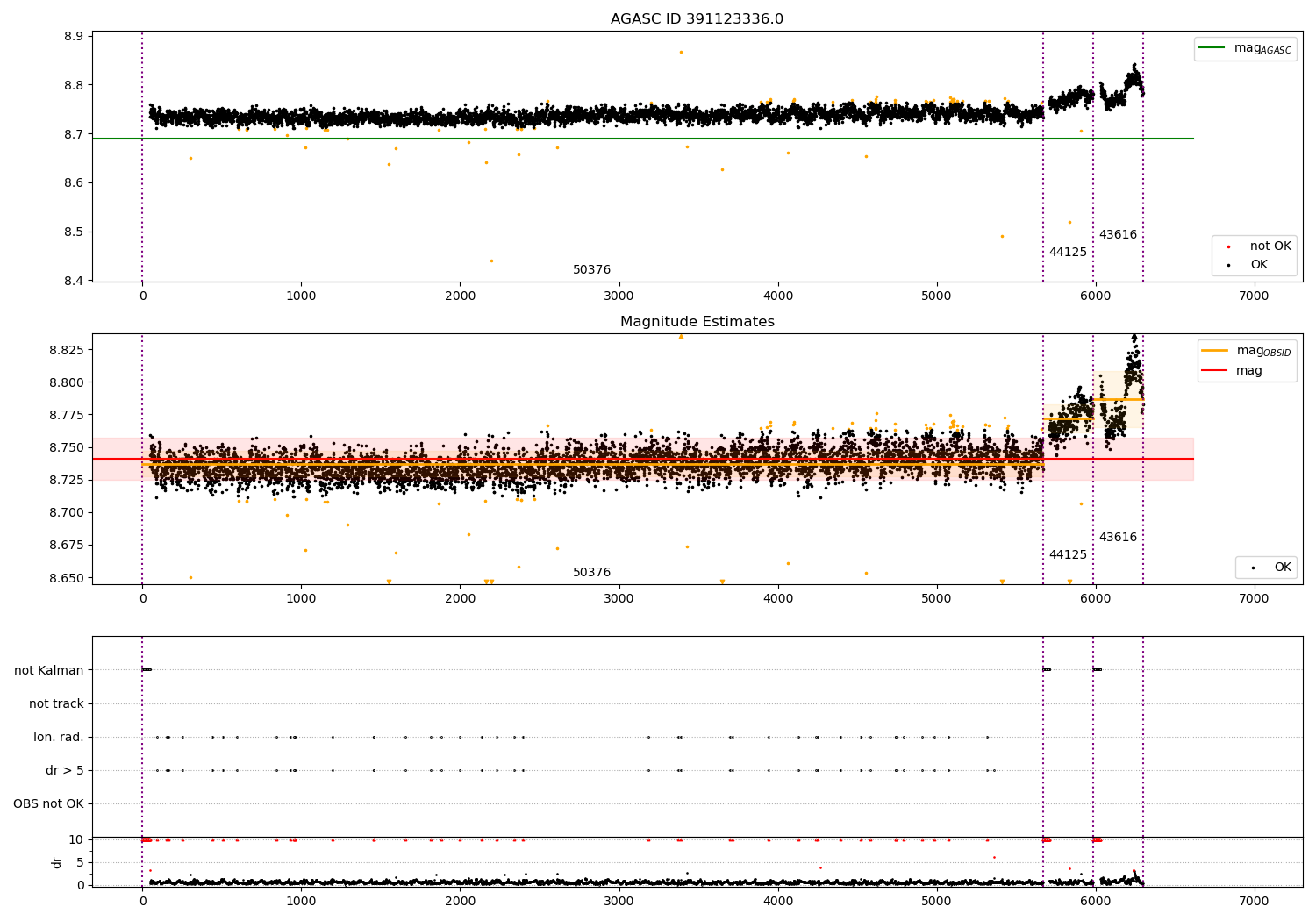Click the mag OBSID legend label
This screenshot has height=921, width=1316.
pyautogui.click(x=1263, y=351)
